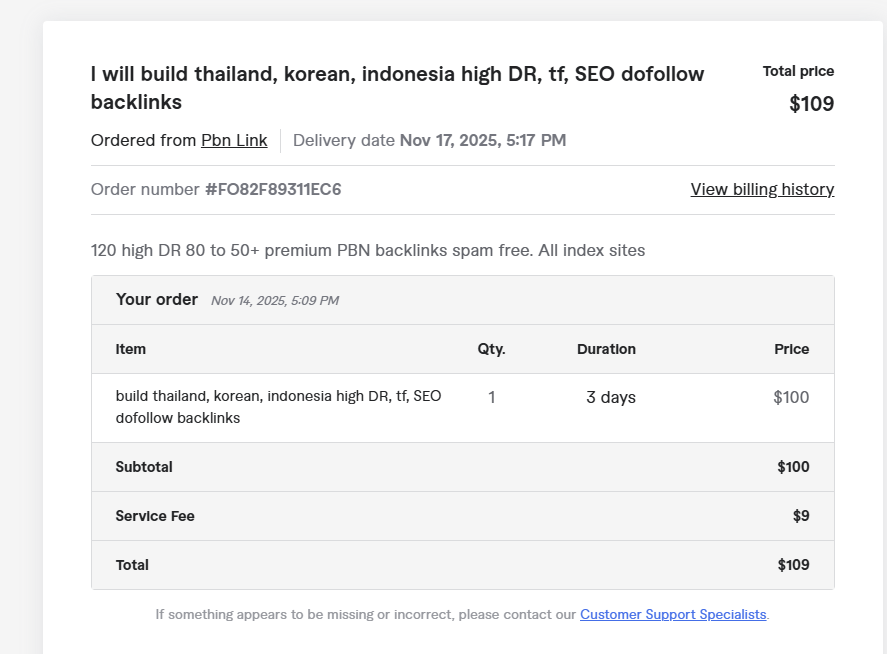
Task: Click the Duration column header
Action: click(606, 349)
